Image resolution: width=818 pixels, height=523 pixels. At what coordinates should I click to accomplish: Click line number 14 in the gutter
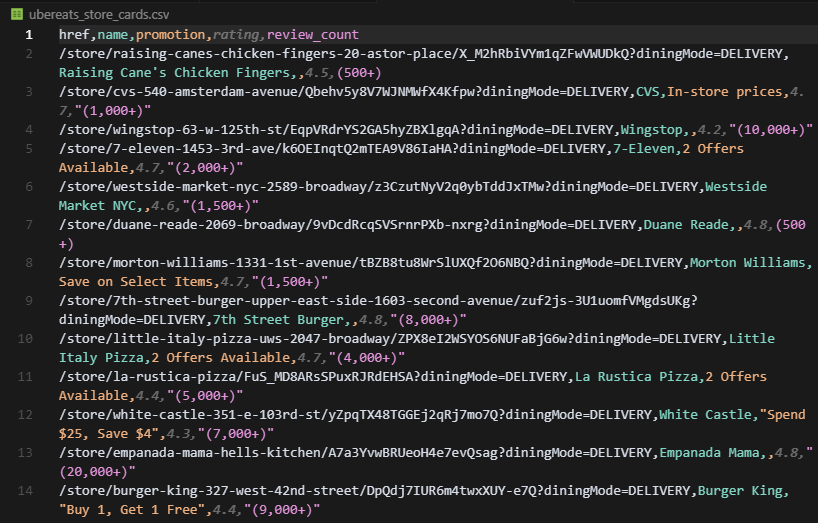point(26,490)
